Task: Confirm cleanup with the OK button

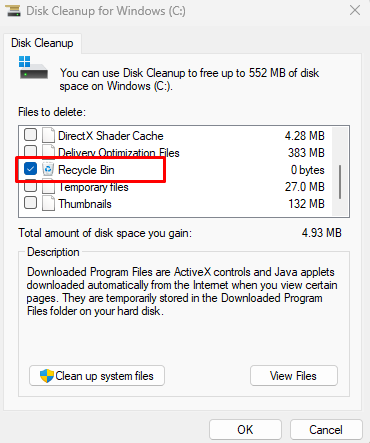Action: coord(245,430)
